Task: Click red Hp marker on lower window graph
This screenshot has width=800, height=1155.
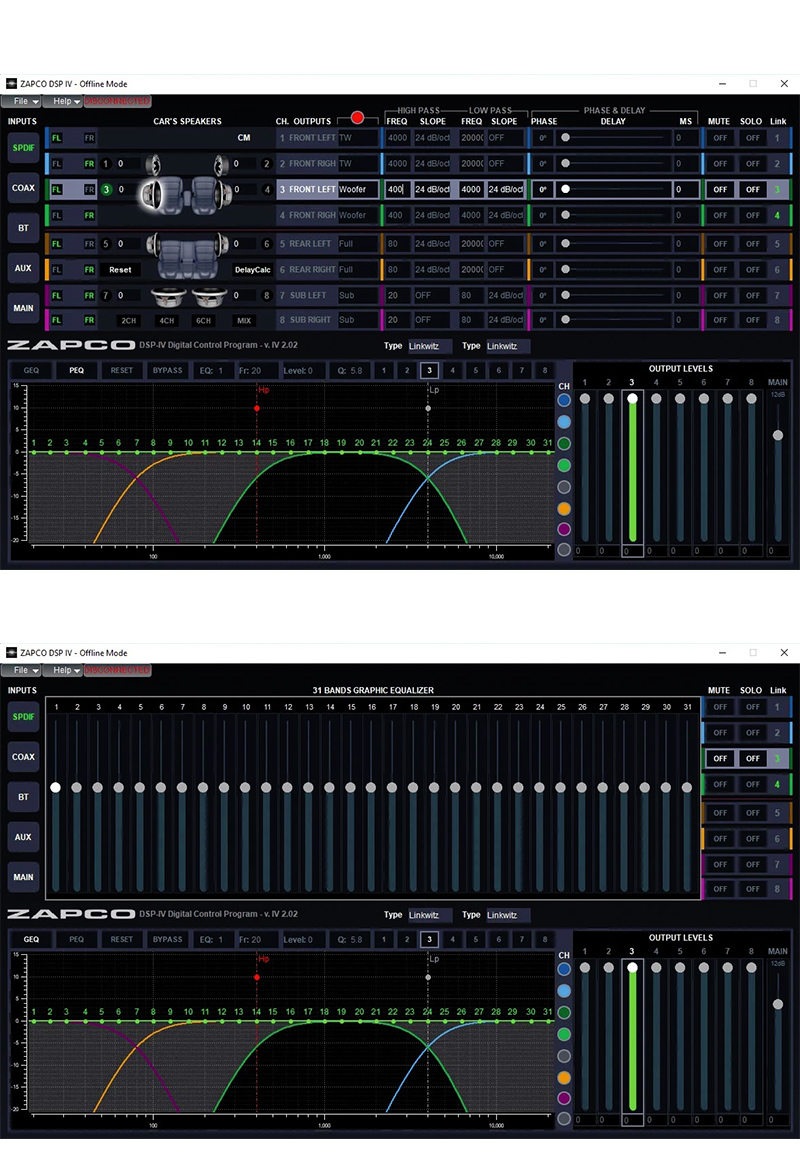Action: coord(257,977)
